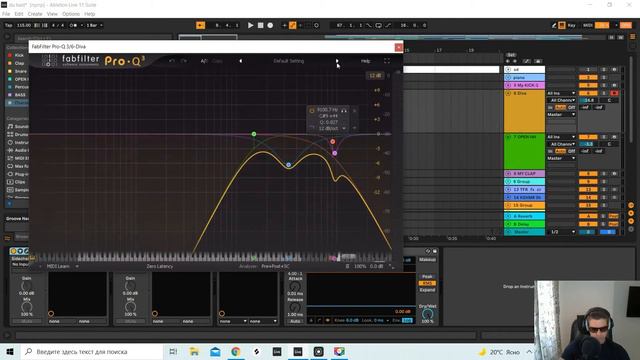Open the File menu
This screenshot has height=360, width=640.
pyautogui.click(x=6, y=14)
